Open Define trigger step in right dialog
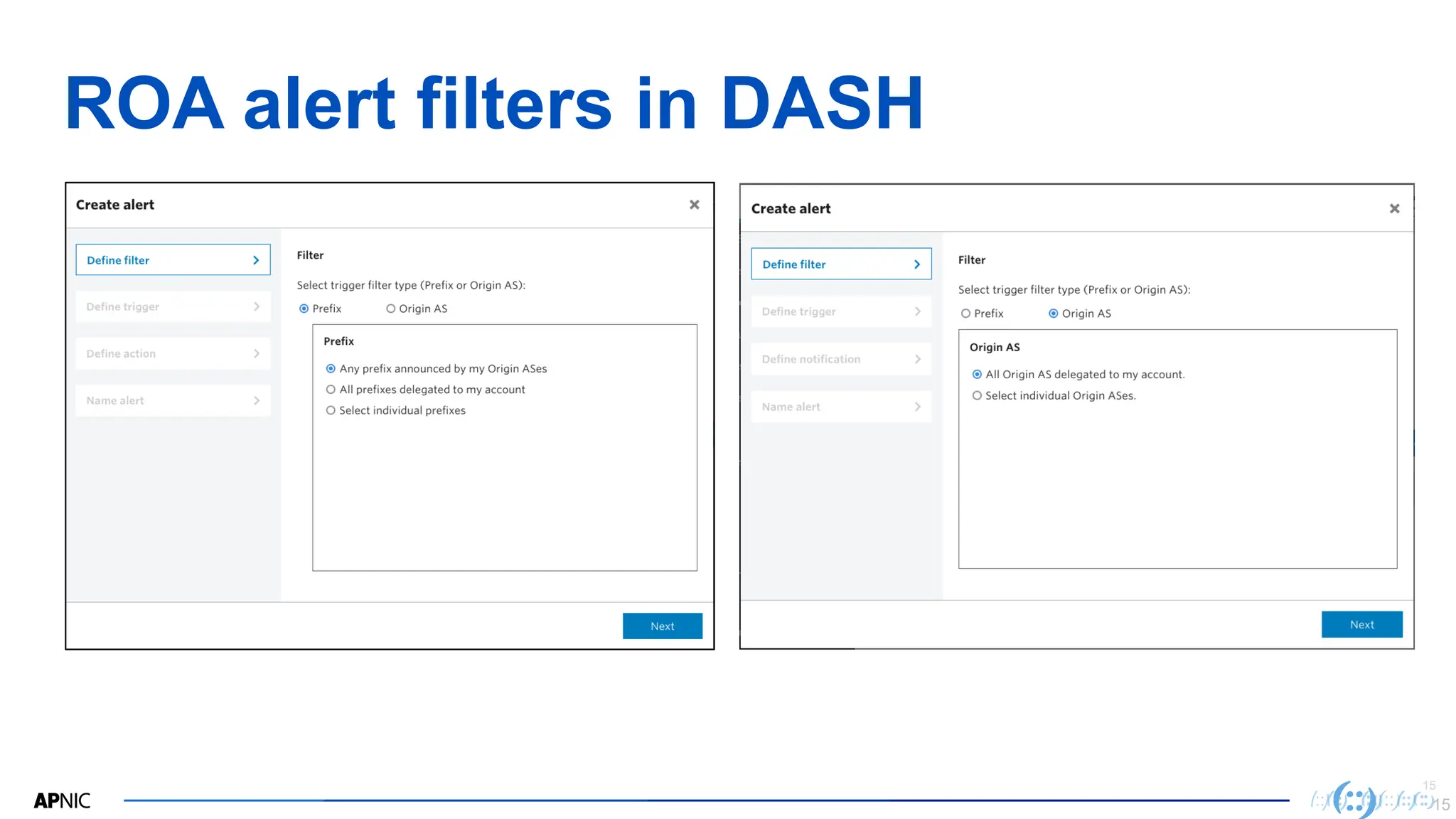This screenshot has width=1456, height=819. [x=841, y=311]
